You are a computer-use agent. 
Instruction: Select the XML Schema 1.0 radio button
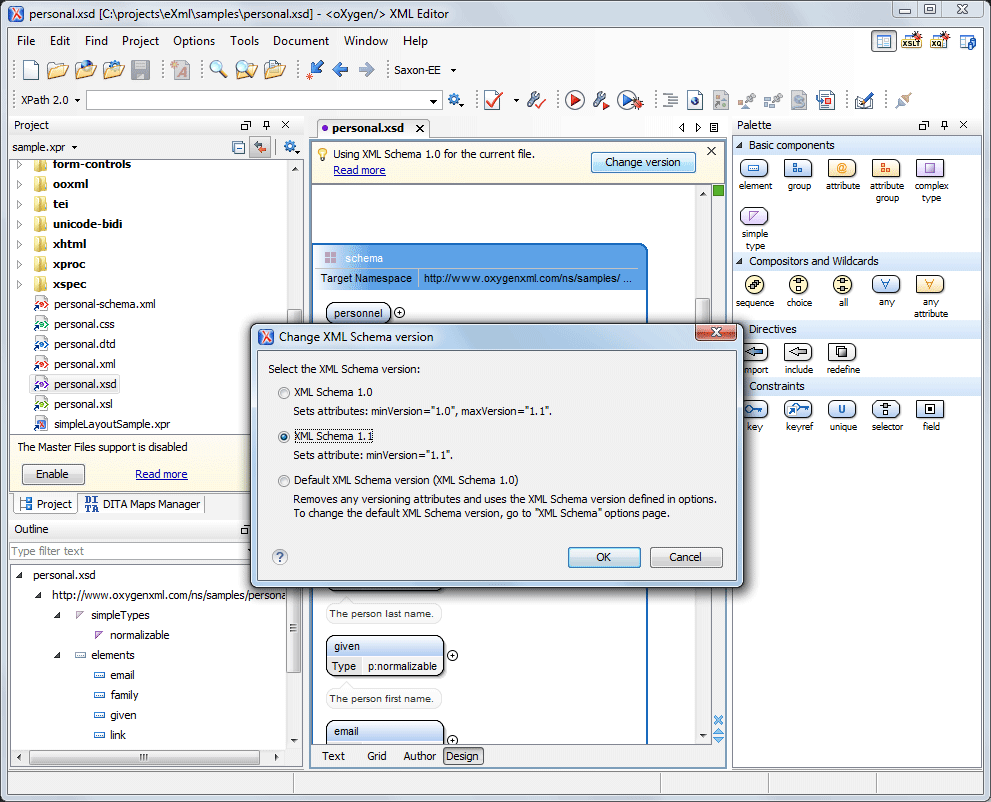pos(284,393)
